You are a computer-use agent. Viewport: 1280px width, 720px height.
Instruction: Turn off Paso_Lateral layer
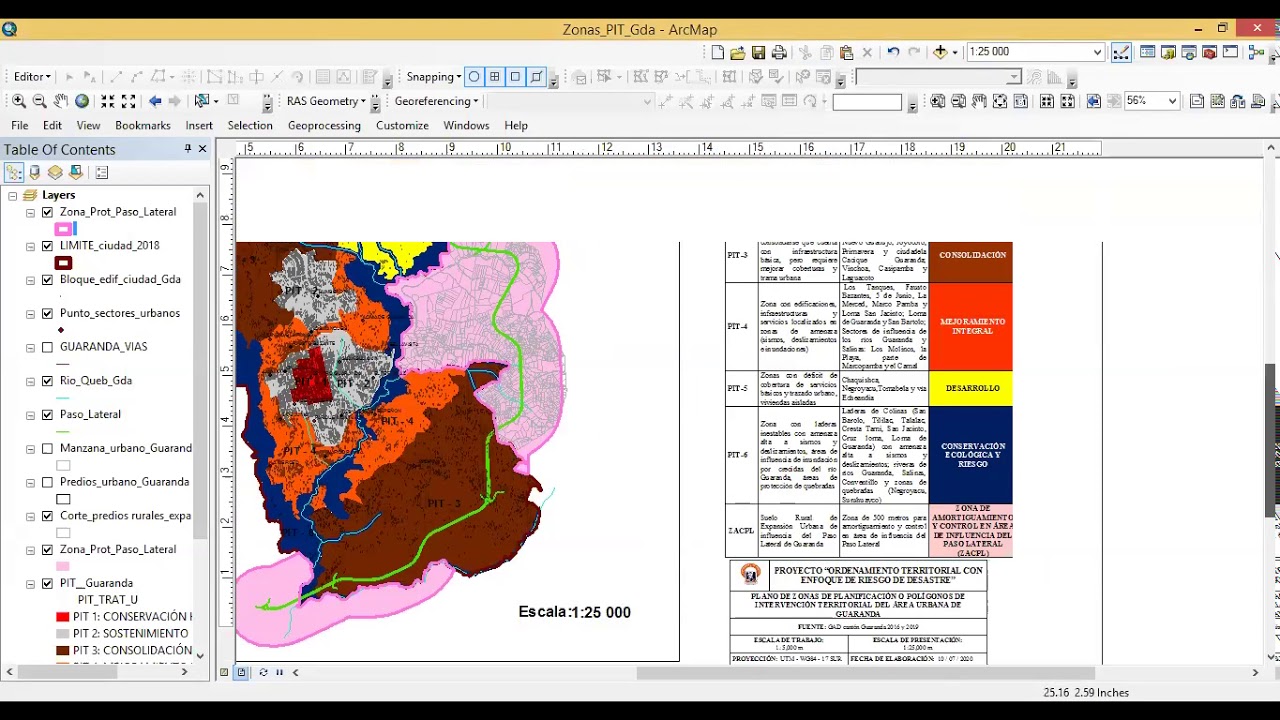coord(47,414)
